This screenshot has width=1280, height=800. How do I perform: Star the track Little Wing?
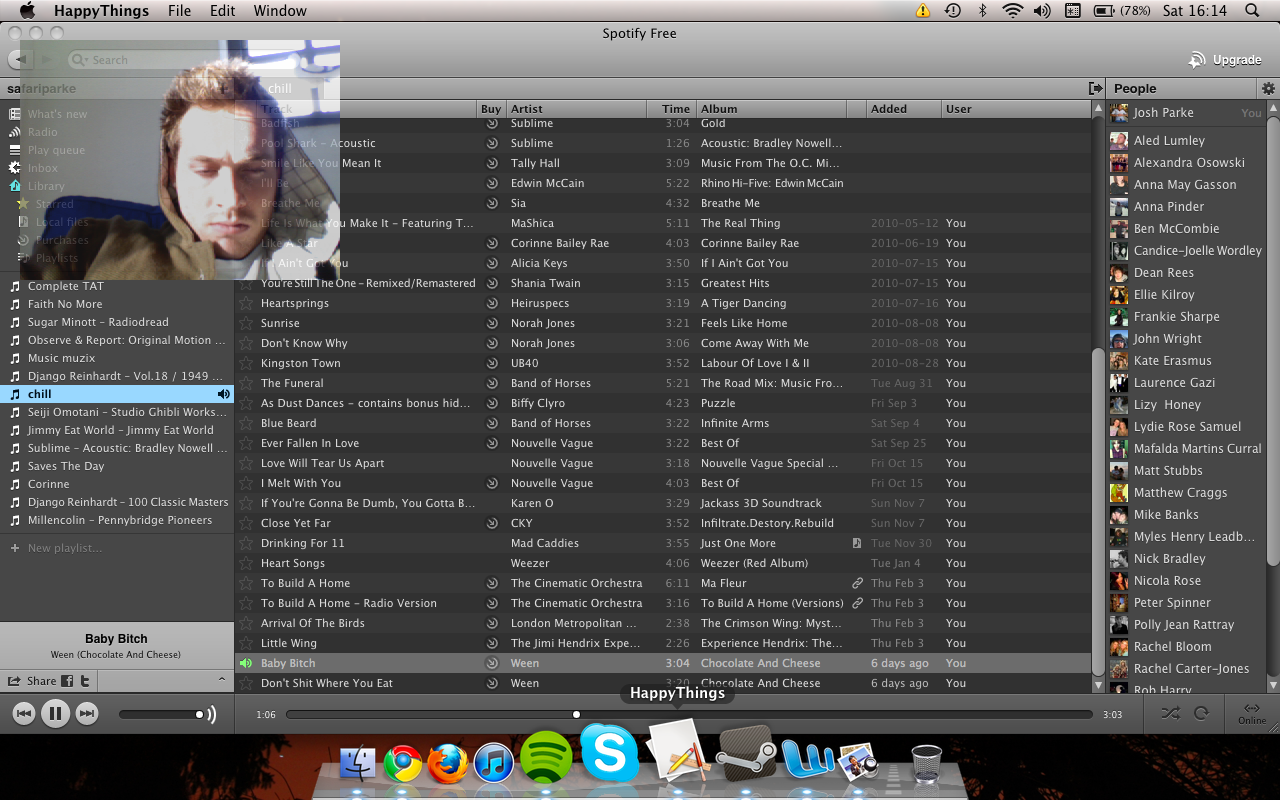click(246, 643)
